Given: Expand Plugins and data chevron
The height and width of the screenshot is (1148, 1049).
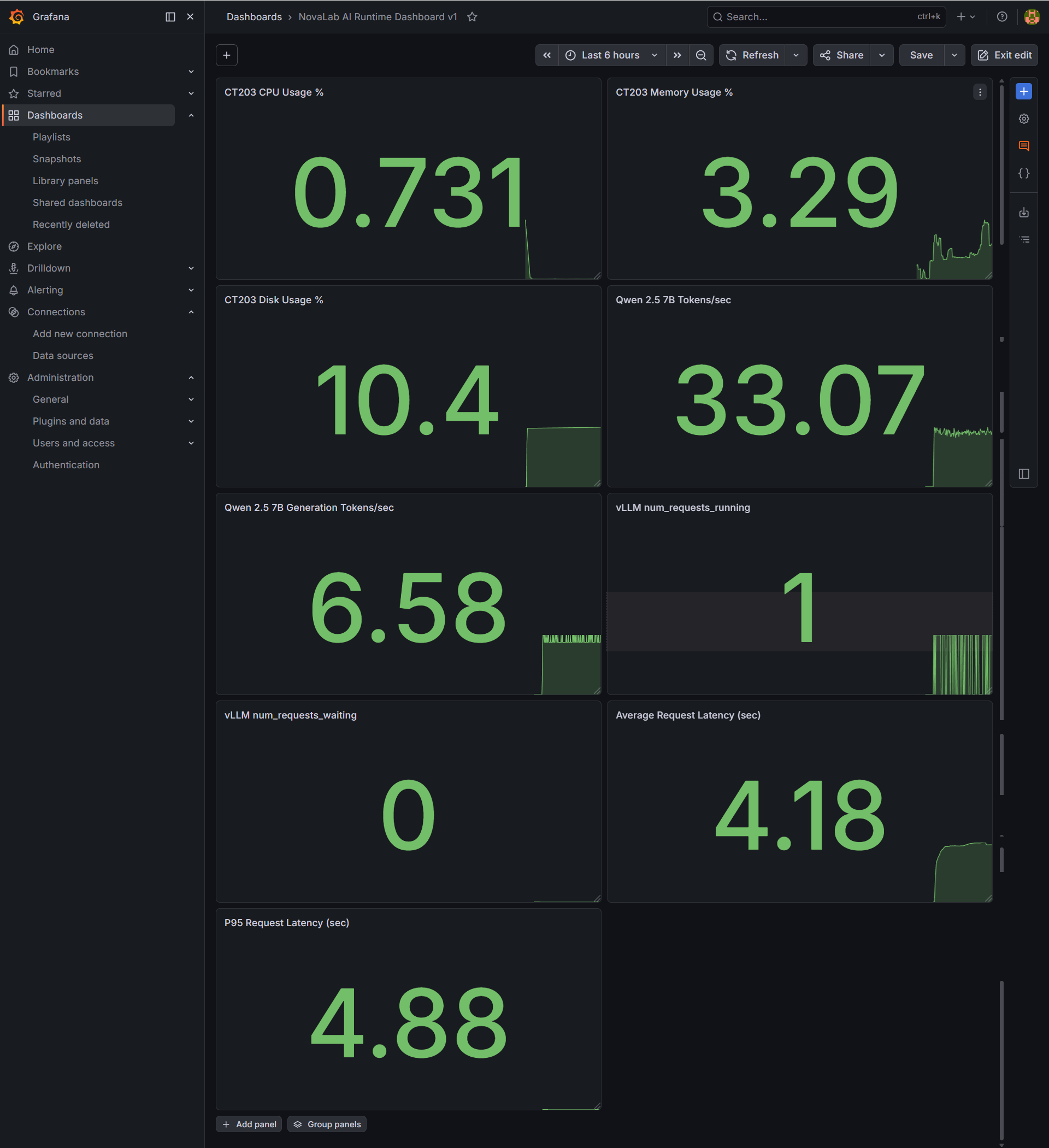Looking at the screenshot, I should pos(191,421).
